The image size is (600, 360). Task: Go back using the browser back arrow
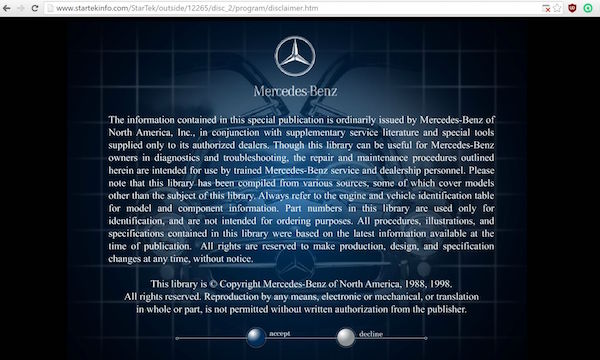[7, 8]
